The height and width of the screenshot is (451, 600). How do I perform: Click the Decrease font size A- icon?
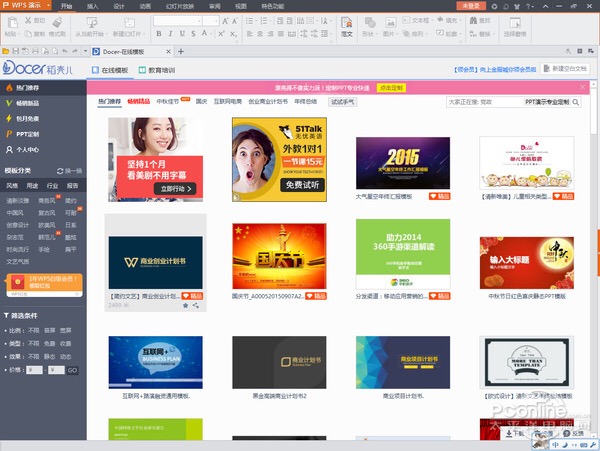click(x=235, y=21)
